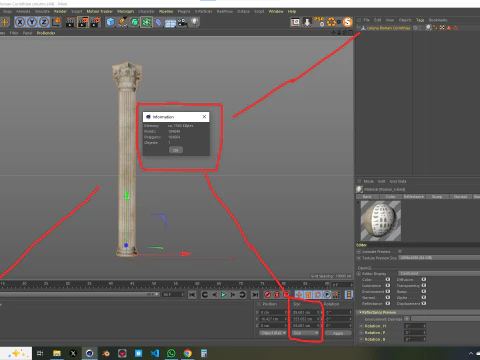This screenshot has height=360, width=480.
Task: Switch to the Reflectance material tab
Action: click(414, 197)
